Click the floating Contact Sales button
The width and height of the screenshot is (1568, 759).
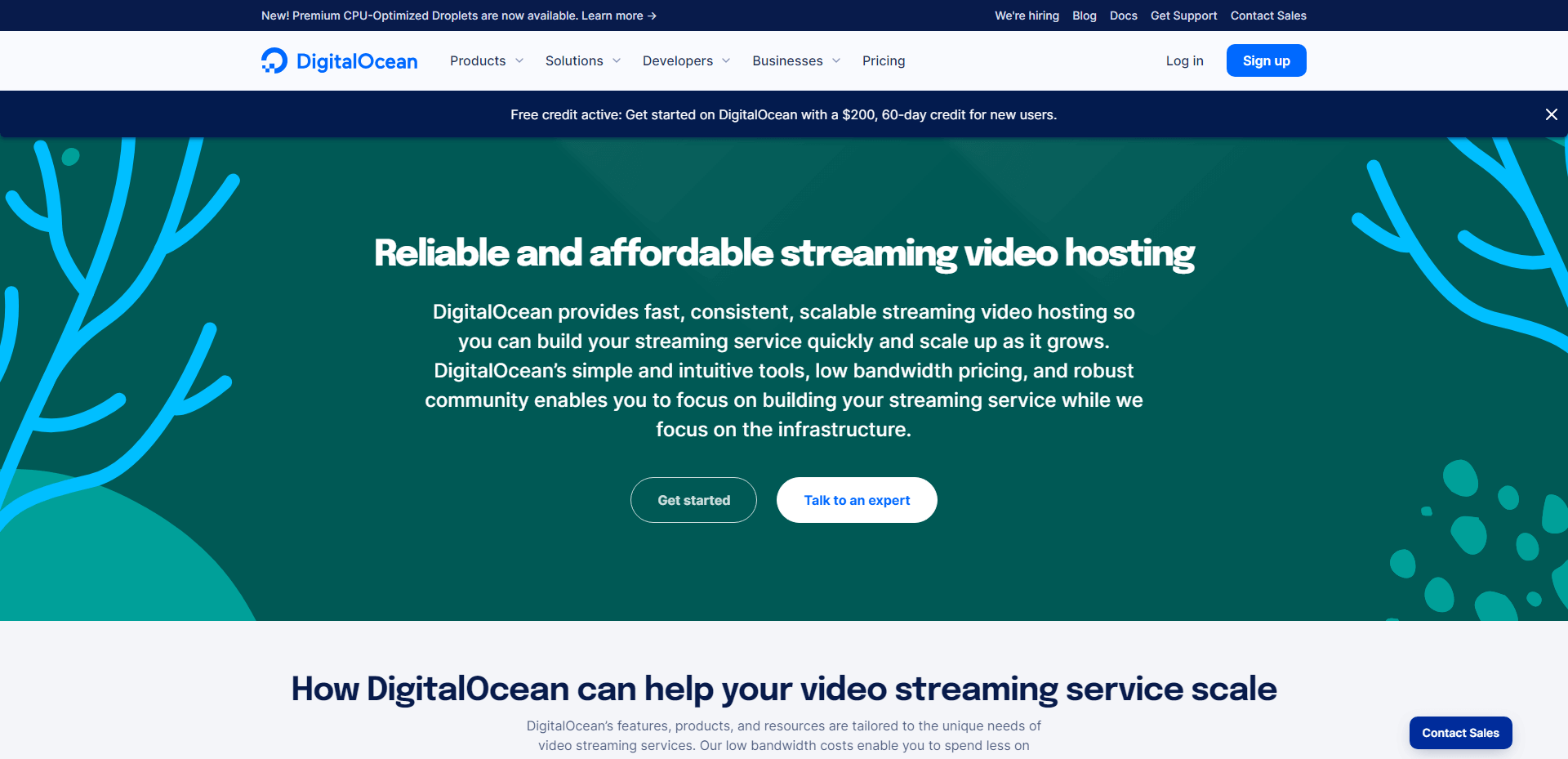[1459, 732]
